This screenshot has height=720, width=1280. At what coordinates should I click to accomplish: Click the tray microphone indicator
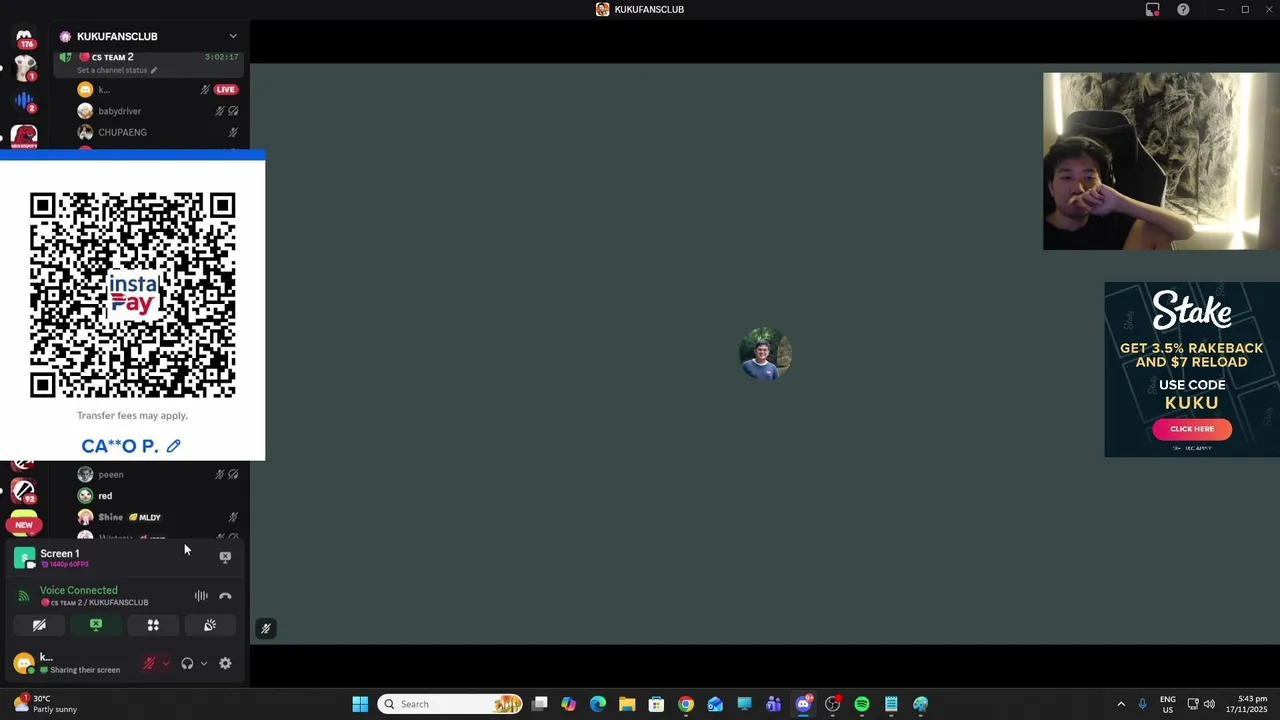pyautogui.click(x=1142, y=704)
